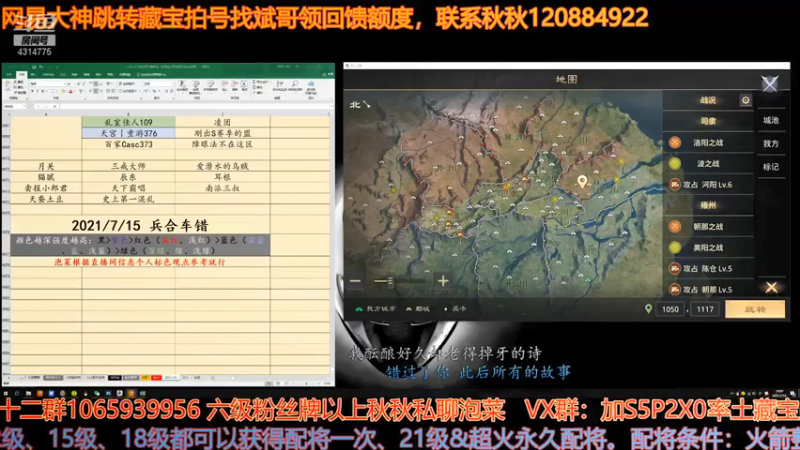Viewport: 800px width, 450px height.
Task: Click X coordinate field showing 1050
Action: coord(670,309)
